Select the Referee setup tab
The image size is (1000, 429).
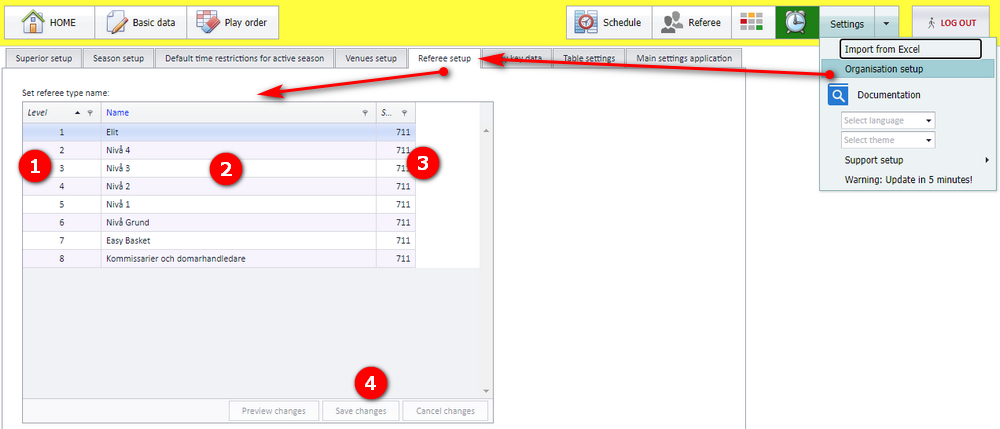coord(445,59)
